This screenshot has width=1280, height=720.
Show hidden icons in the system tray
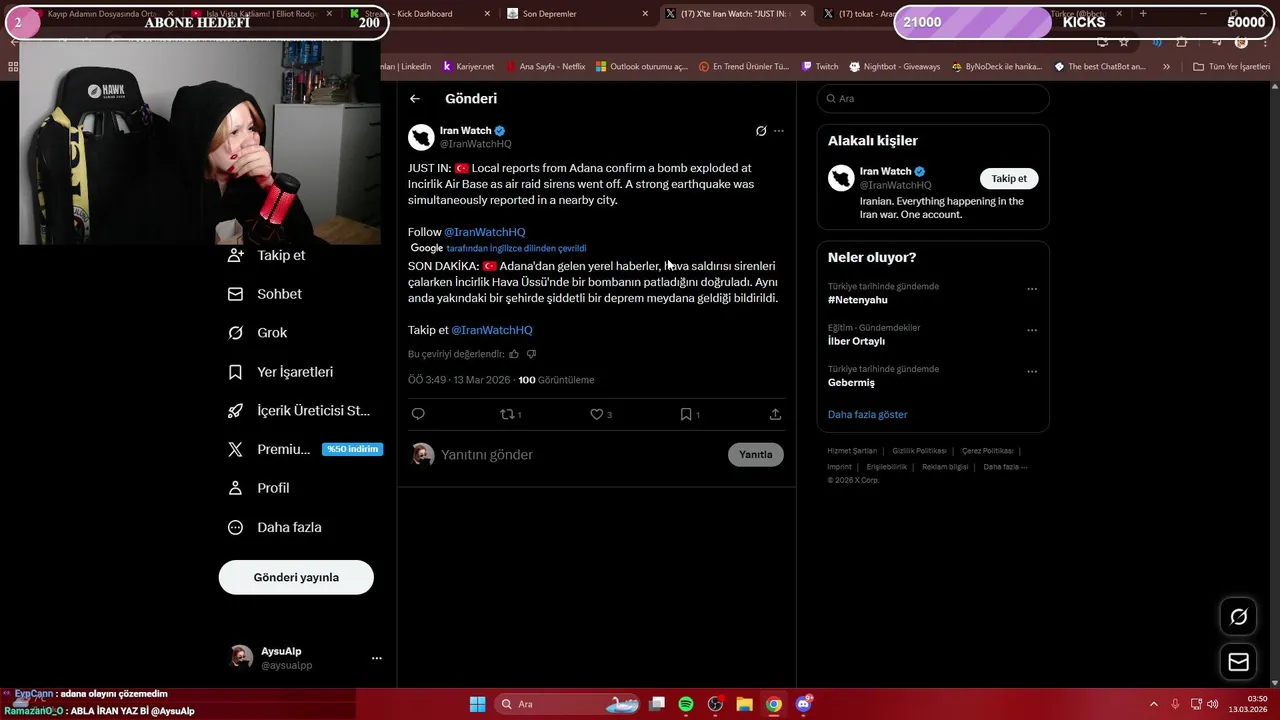click(1153, 704)
